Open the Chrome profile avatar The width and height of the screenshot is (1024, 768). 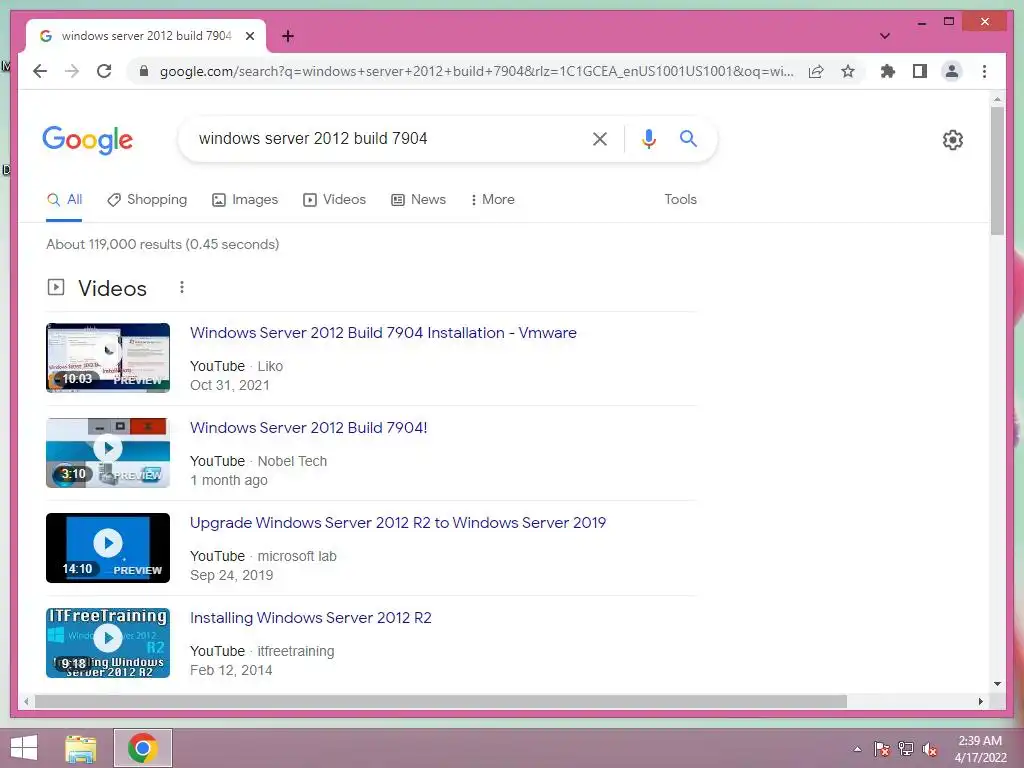pos(952,71)
